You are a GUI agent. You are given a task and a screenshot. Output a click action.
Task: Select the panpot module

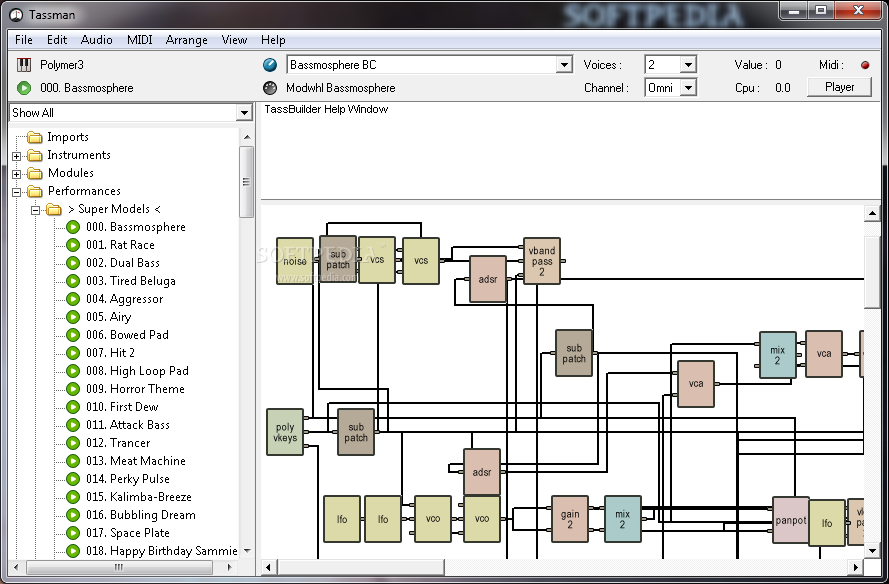pos(790,520)
